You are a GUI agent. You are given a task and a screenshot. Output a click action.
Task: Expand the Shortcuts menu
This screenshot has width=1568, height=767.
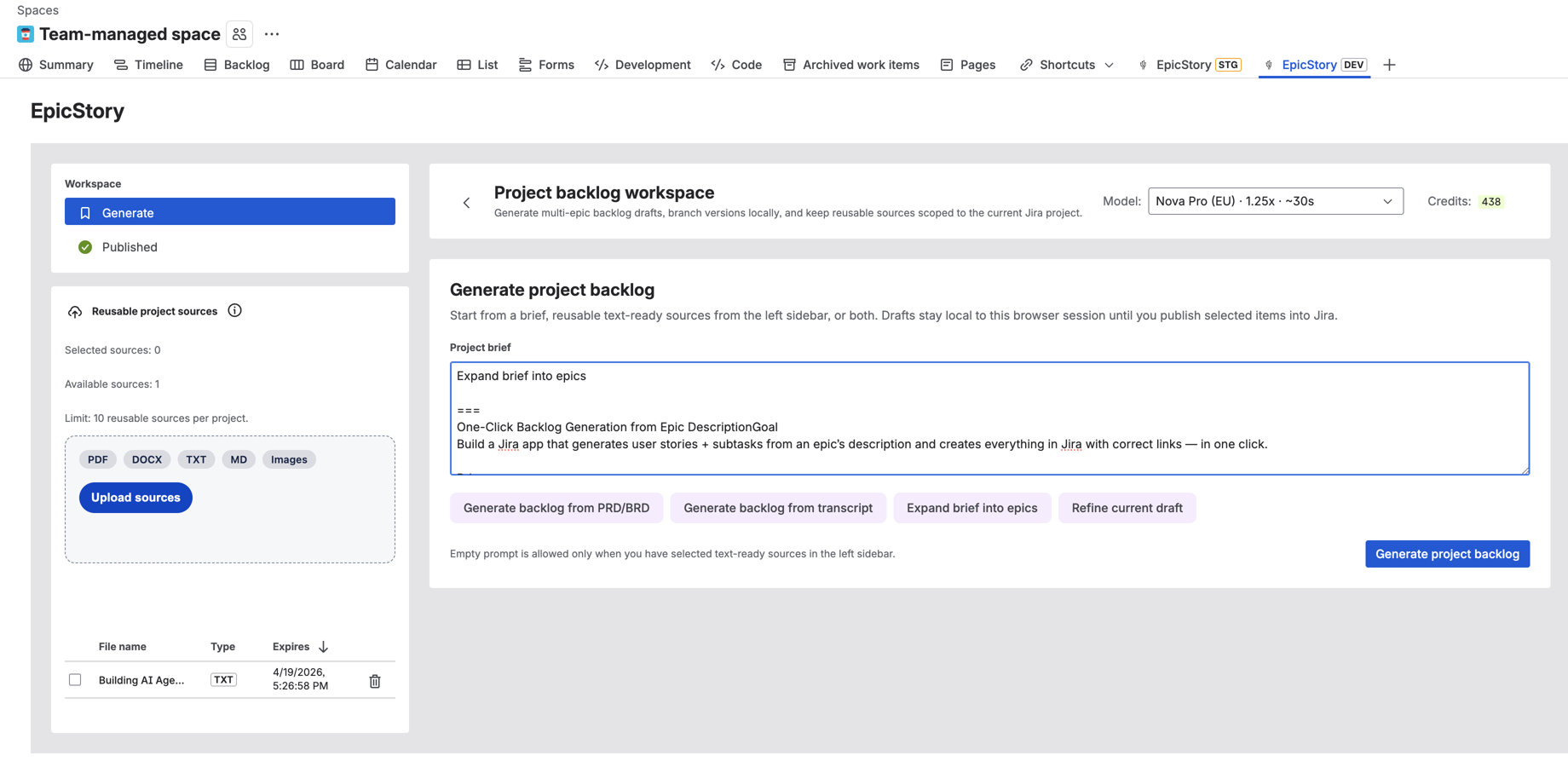(x=1109, y=65)
